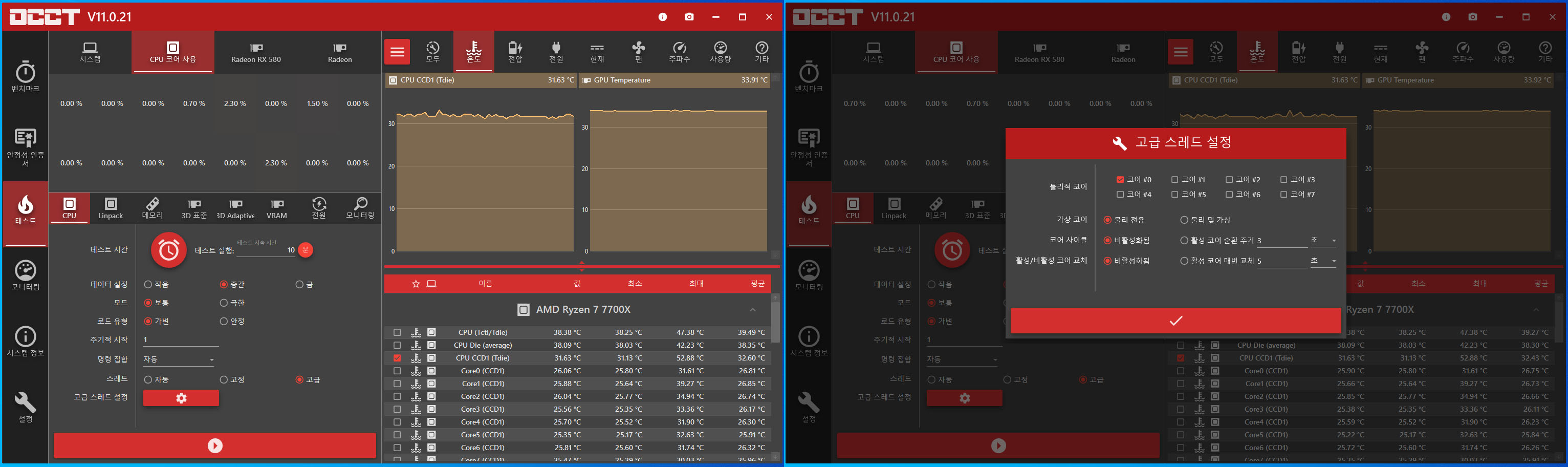1568x467 pixels.
Task: Switch to CPU 코어 사용 tab in left window
Action: point(173,52)
